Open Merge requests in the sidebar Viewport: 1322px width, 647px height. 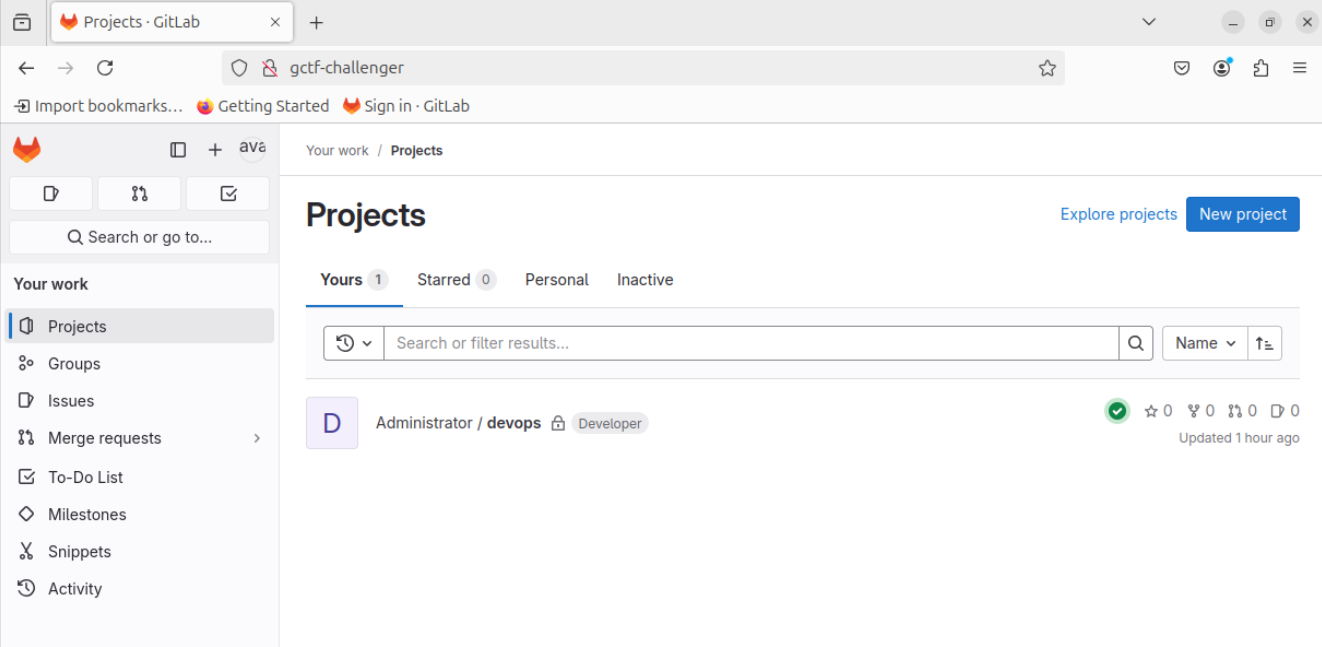point(140,438)
